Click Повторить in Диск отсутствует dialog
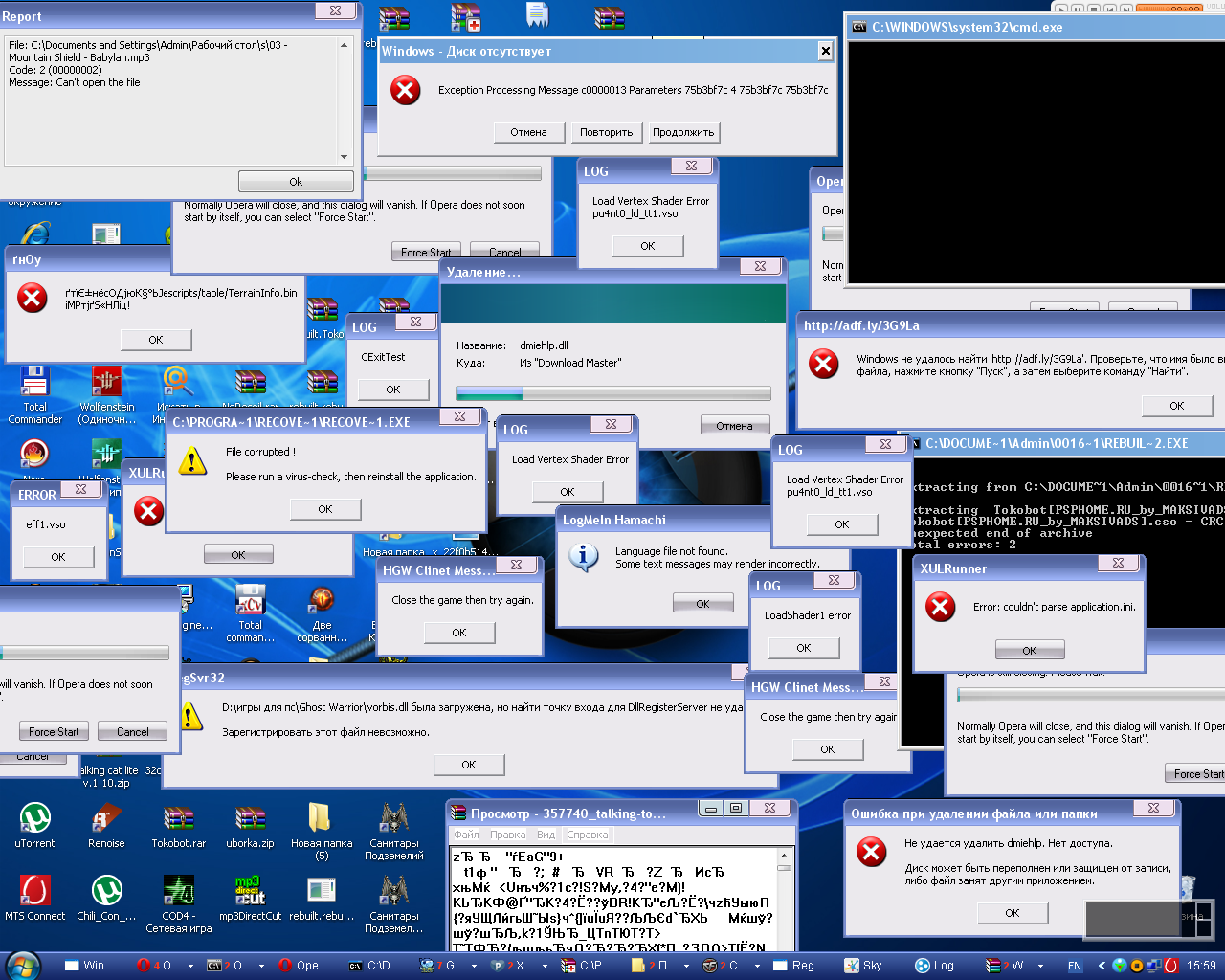Viewport: 1225px width, 980px height. tap(607, 132)
